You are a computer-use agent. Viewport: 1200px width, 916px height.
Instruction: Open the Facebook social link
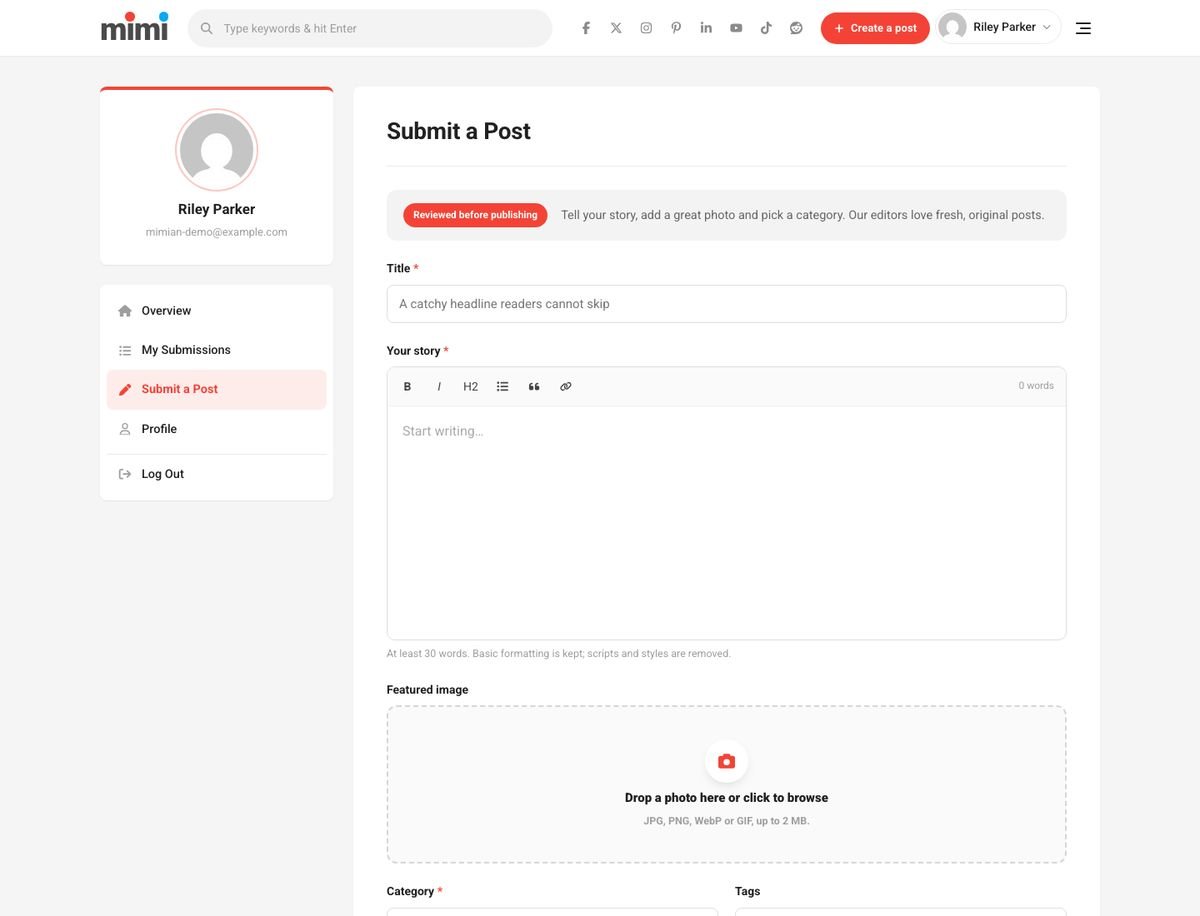coord(586,28)
